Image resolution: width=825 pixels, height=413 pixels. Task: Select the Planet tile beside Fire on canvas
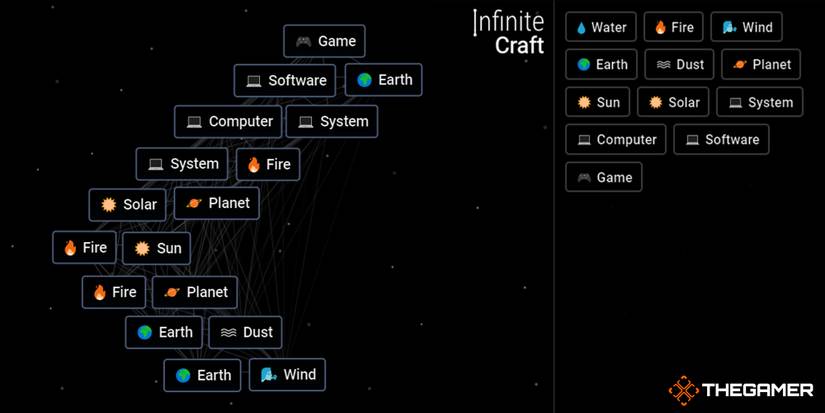195,292
